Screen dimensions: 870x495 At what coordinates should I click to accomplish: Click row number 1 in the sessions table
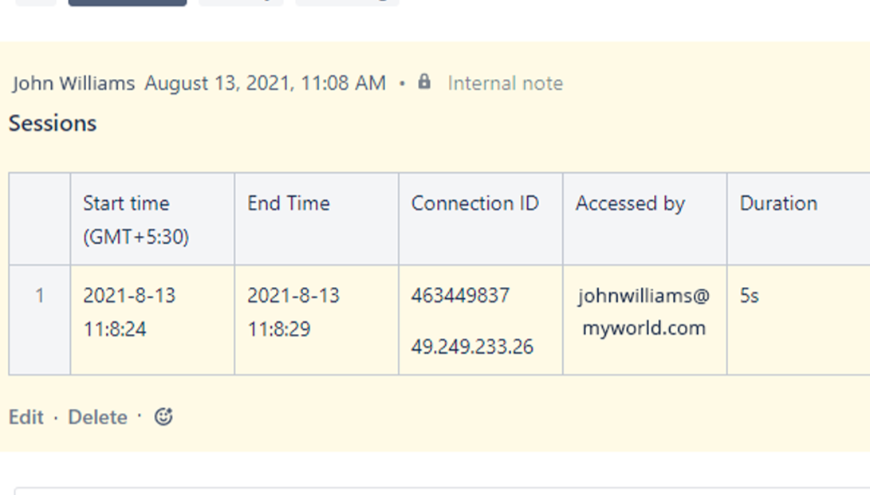tap(40, 296)
